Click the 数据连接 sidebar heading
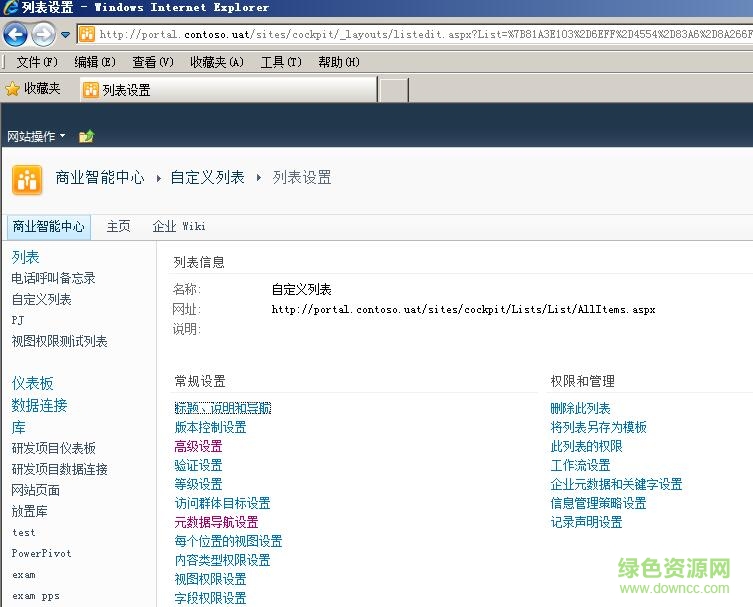753x607 pixels. [39, 405]
